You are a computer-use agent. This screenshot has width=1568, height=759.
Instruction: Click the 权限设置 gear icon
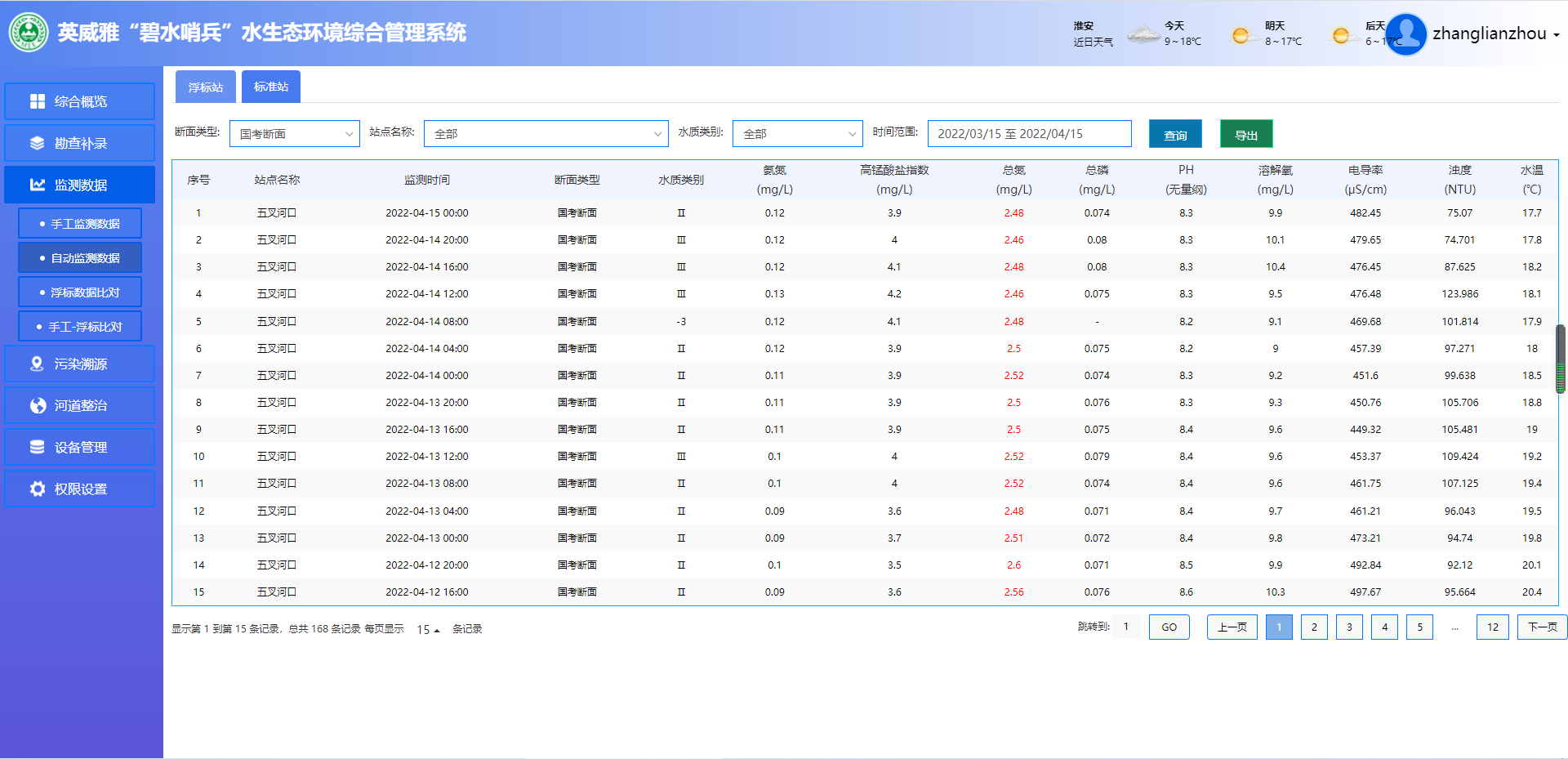[x=38, y=489]
